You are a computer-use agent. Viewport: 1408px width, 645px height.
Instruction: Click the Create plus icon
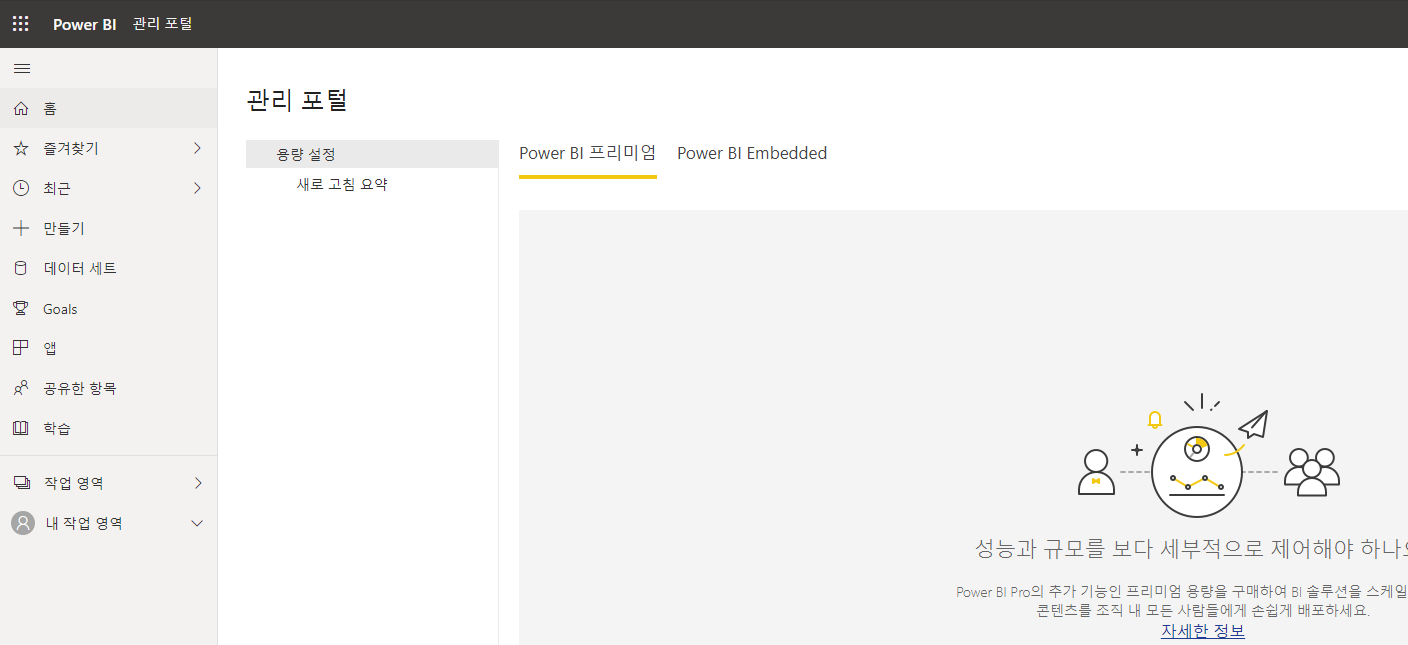[x=21, y=228]
